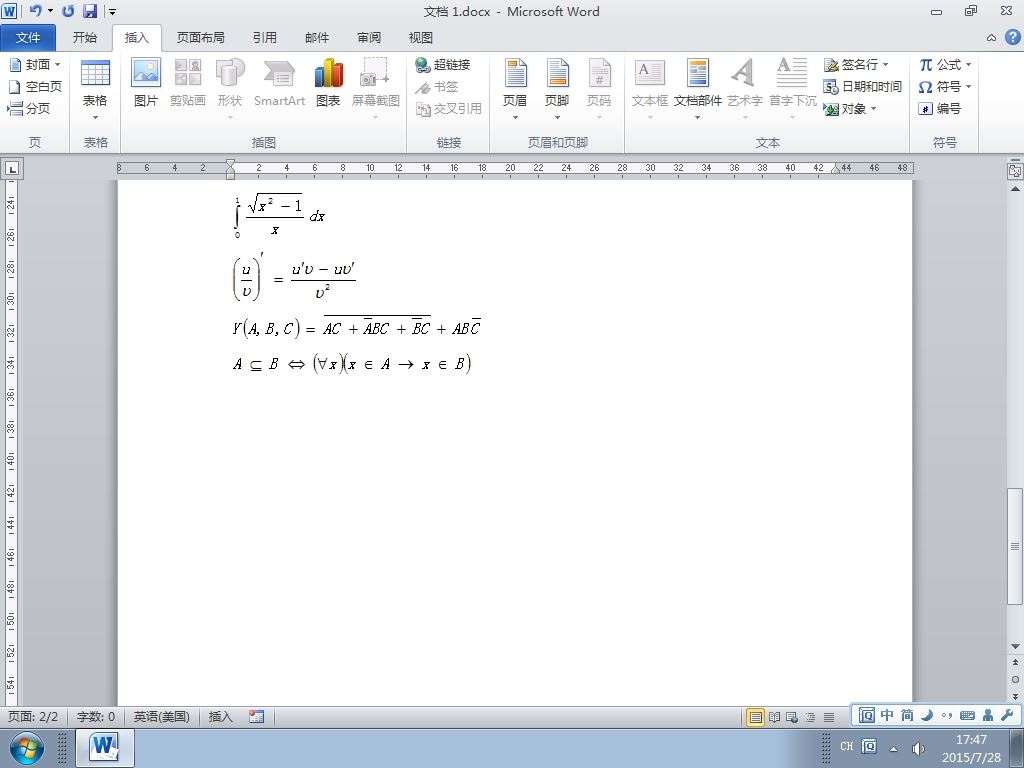This screenshot has height=768, width=1024.
Task: Take a screenshot clip (屏幕截图)
Action: click(x=375, y=89)
